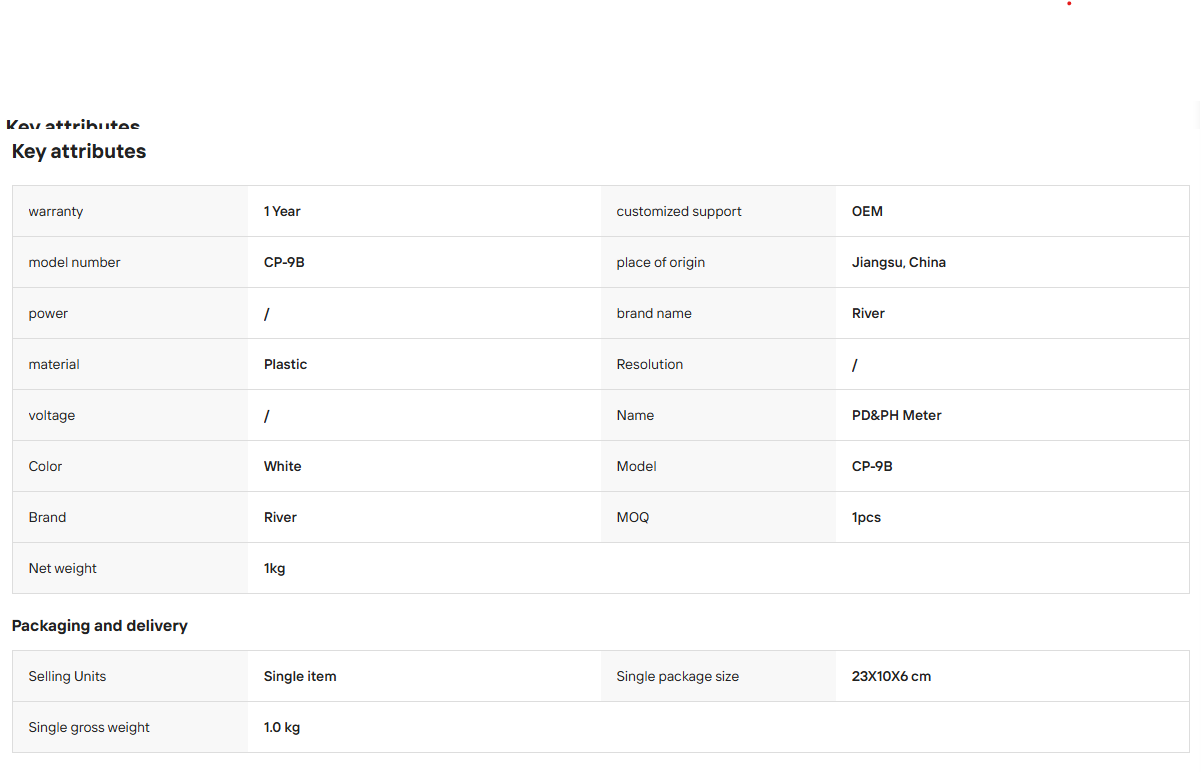Select the Net weight value 1kg
The width and height of the screenshot is (1201, 772).
pyautogui.click(x=274, y=568)
